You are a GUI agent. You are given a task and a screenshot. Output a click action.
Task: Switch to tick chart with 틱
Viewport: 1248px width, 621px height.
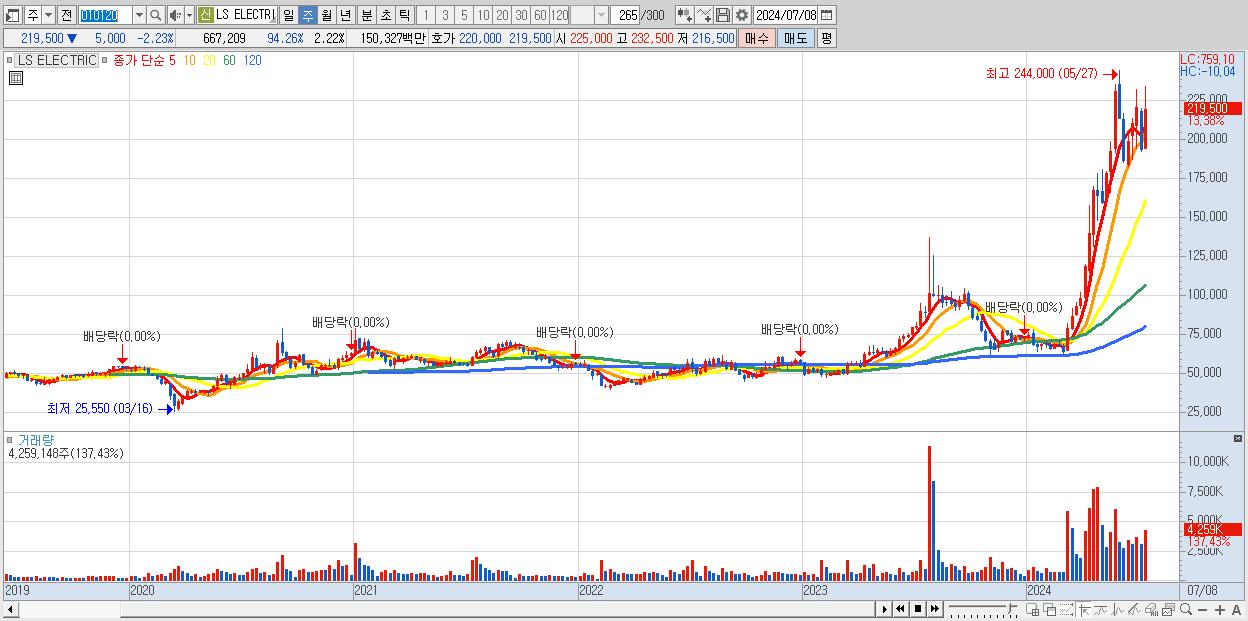[x=404, y=15]
